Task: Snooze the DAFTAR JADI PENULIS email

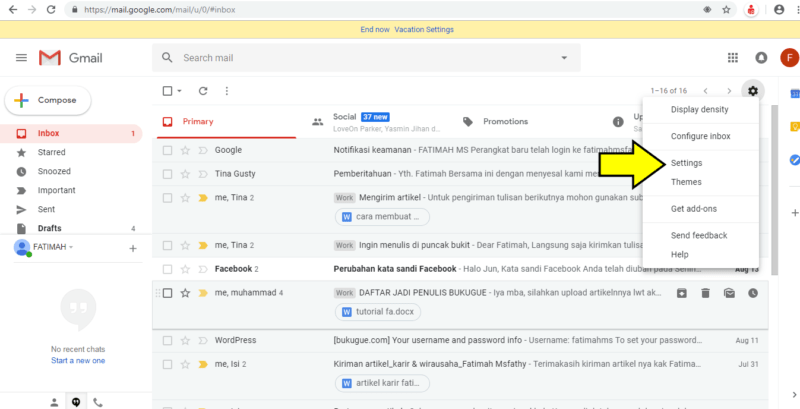Action: (753, 293)
